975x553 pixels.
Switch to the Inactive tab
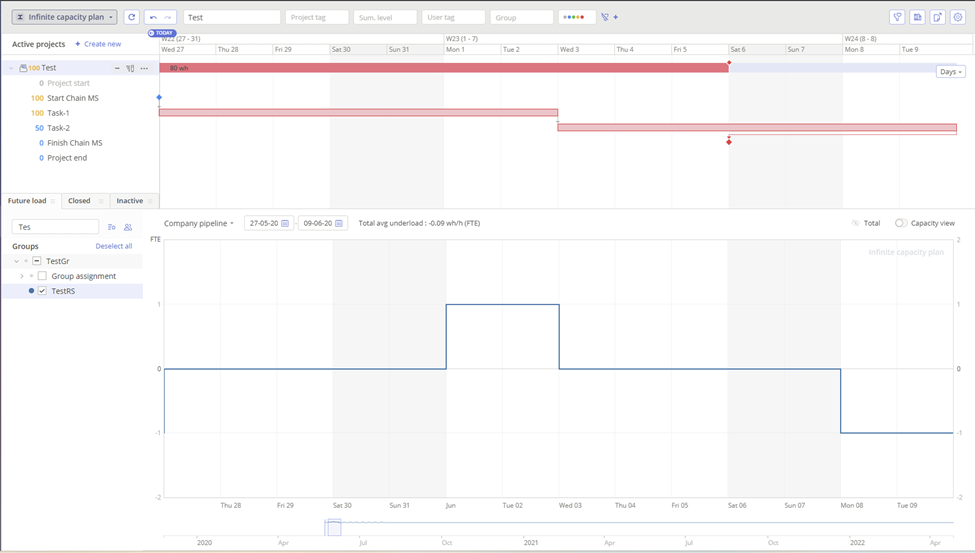[130, 201]
